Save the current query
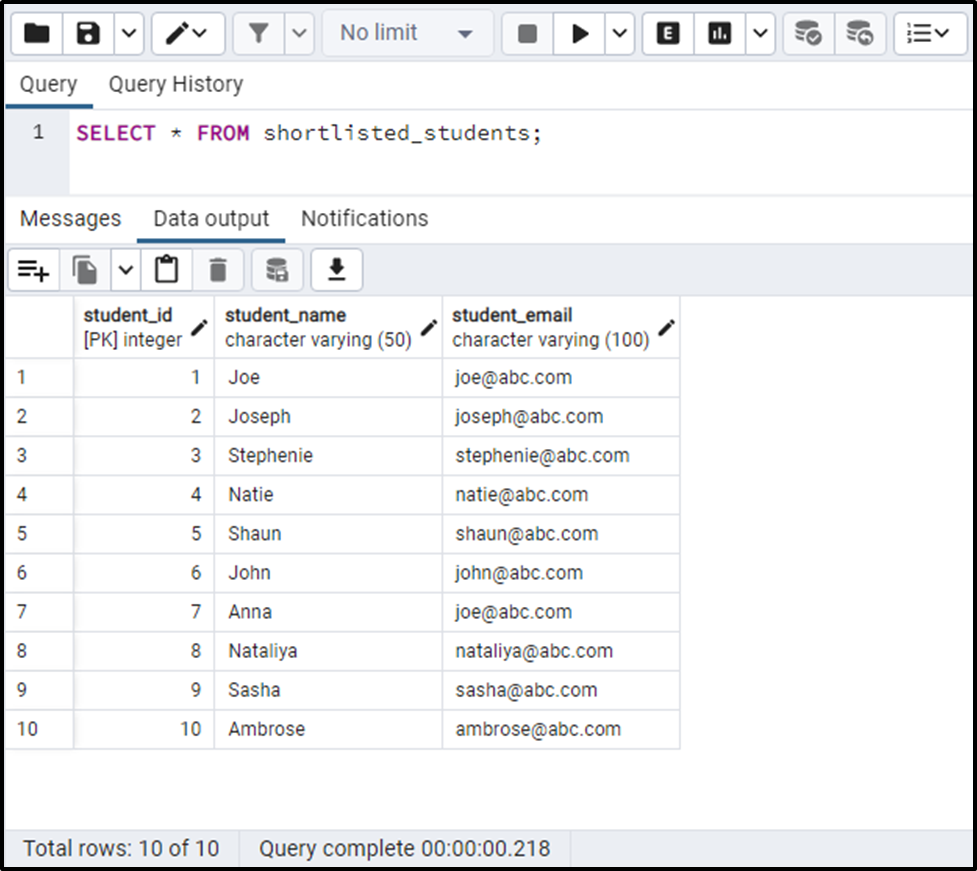This screenshot has width=977, height=871. coord(85,32)
